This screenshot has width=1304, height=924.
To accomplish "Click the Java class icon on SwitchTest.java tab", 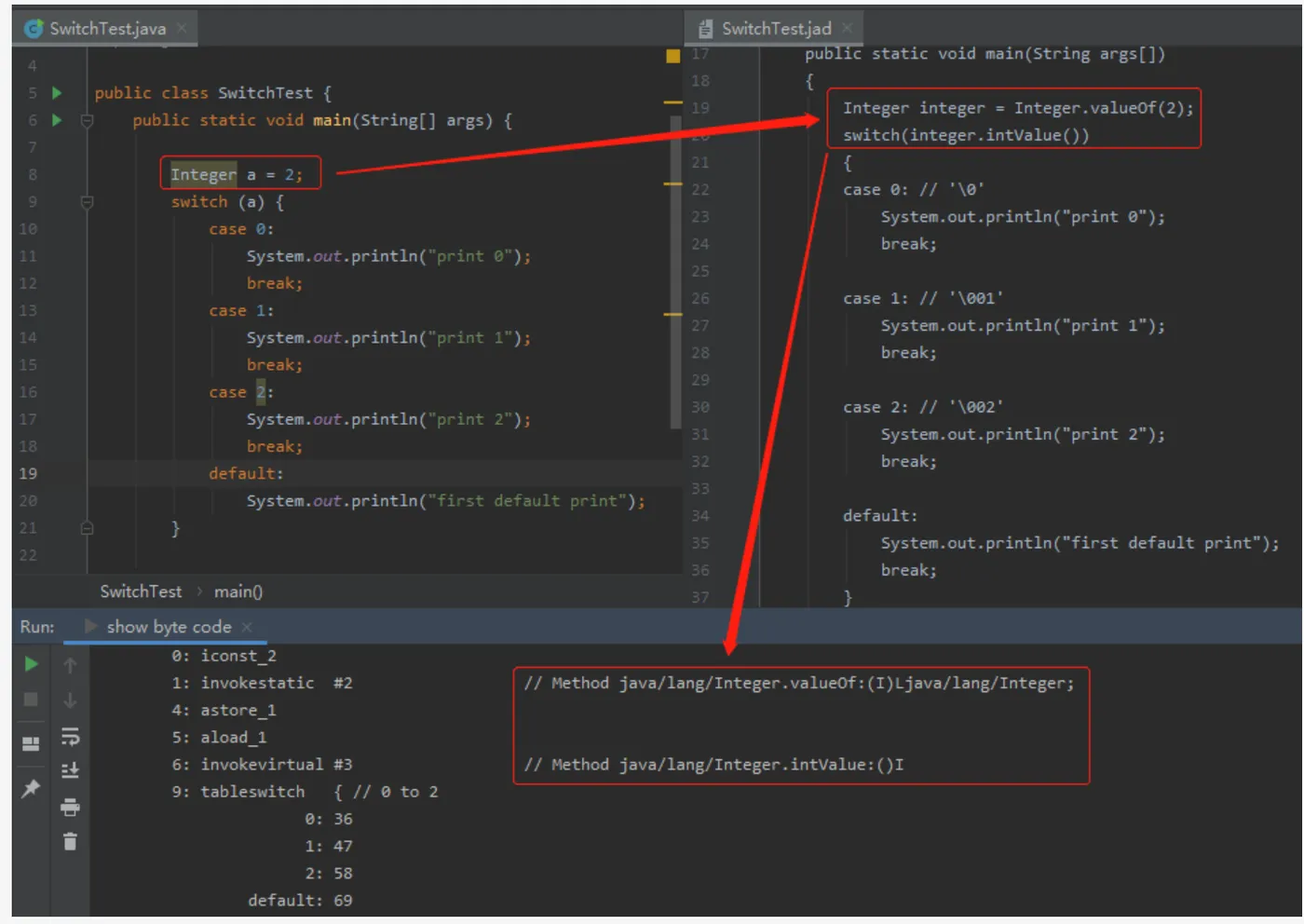I will coord(34,29).
